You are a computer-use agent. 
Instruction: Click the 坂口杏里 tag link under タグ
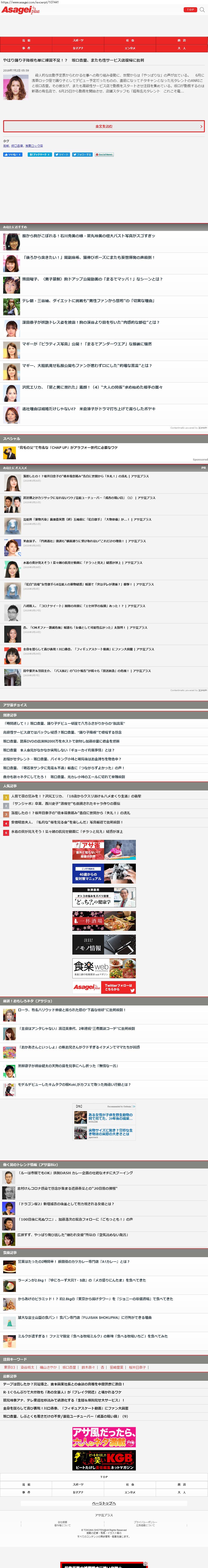click(x=17, y=146)
